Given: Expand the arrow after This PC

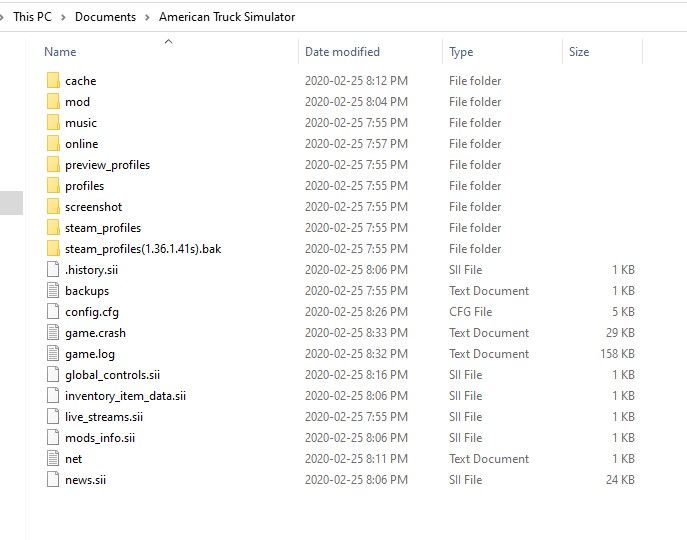Looking at the screenshot, I should [x=63, y=18].
